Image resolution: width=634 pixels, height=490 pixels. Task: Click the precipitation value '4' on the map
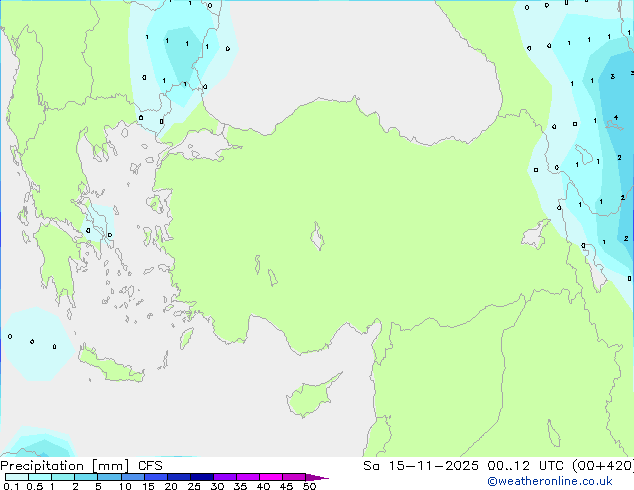[x=616, y=118]
